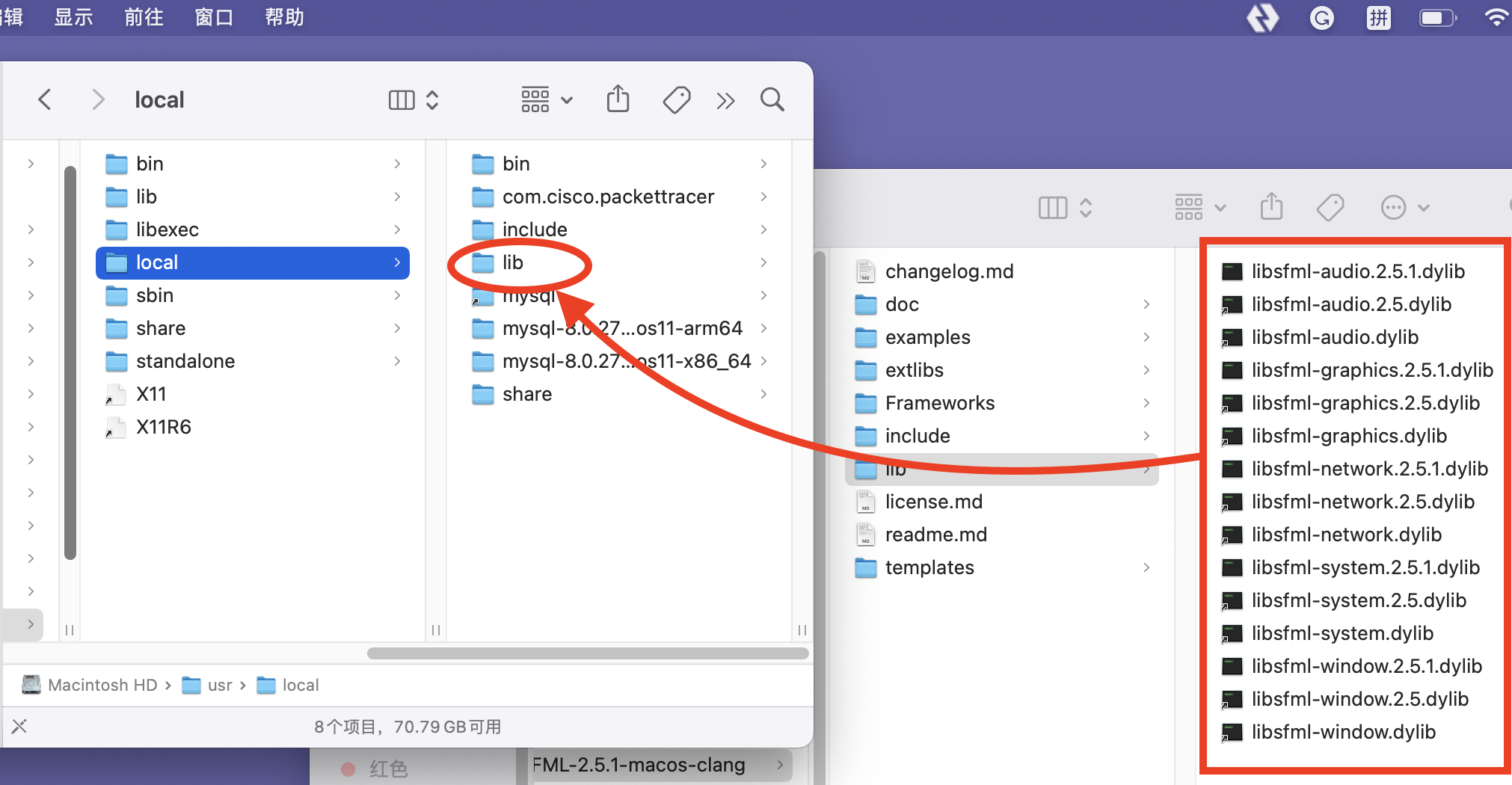Screen dimensions: 1512x785
Task: Click the back navigation arrow
Action: [44, 99]
